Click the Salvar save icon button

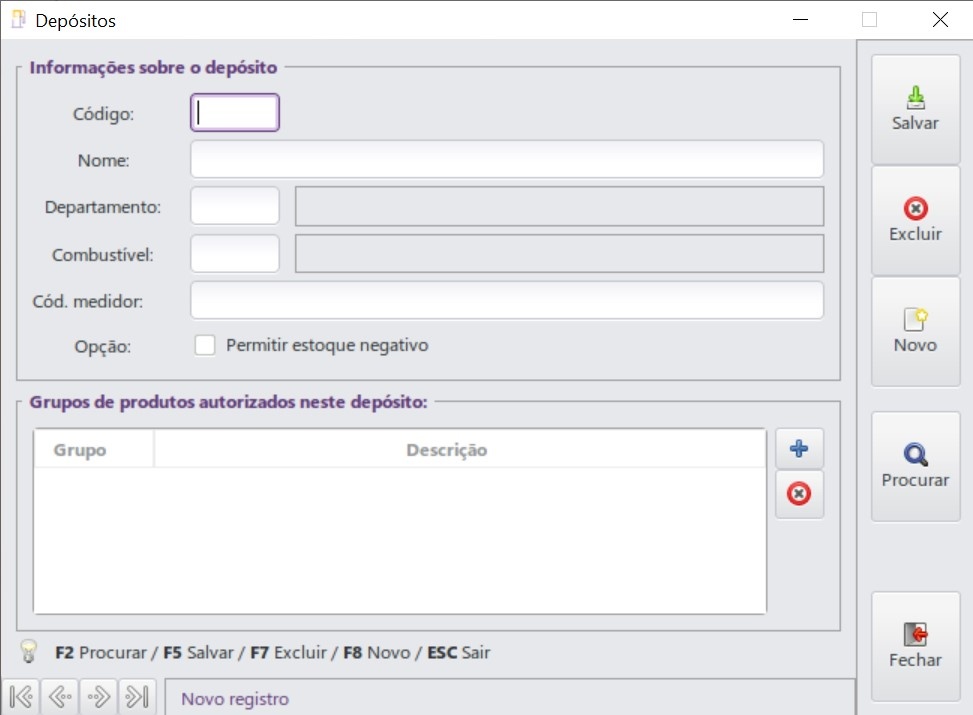(x=915, y=110)
